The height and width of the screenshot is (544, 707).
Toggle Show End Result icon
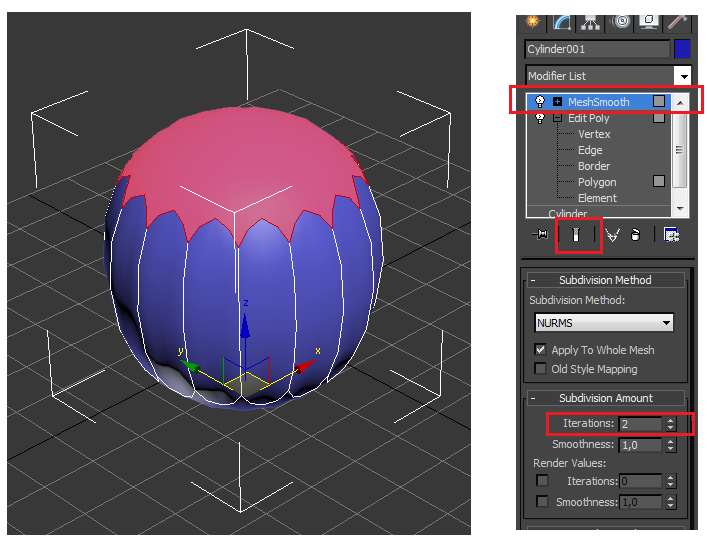click(x=576, y=235)
